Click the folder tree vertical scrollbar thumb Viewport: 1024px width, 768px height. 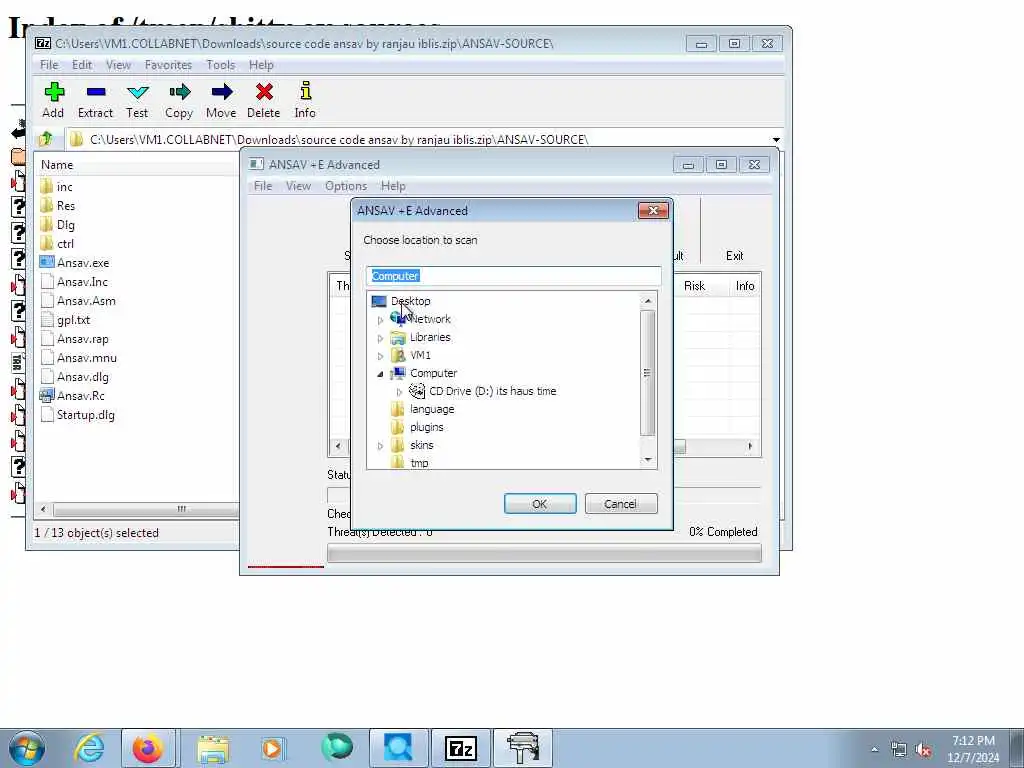click(x=647, y=373)
